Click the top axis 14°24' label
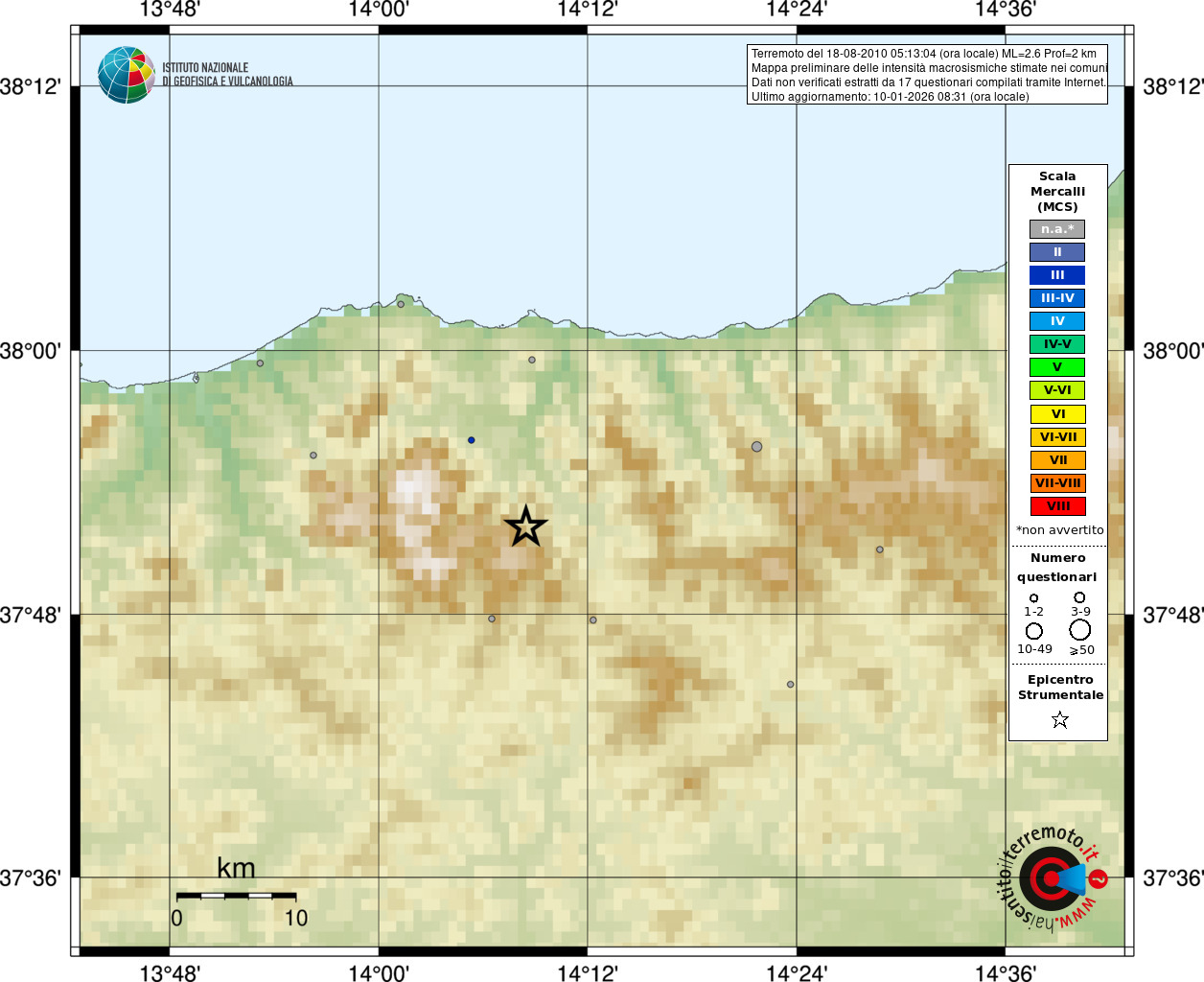The width and height of the screenshot is (1204, 982). coord(797,11)
